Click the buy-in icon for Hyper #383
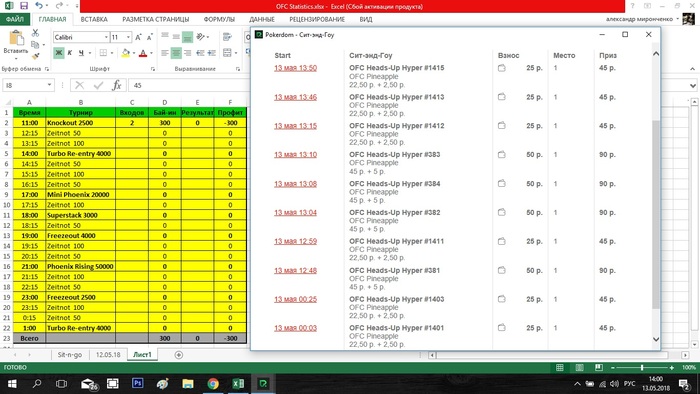700x394 pixels. 502,154
